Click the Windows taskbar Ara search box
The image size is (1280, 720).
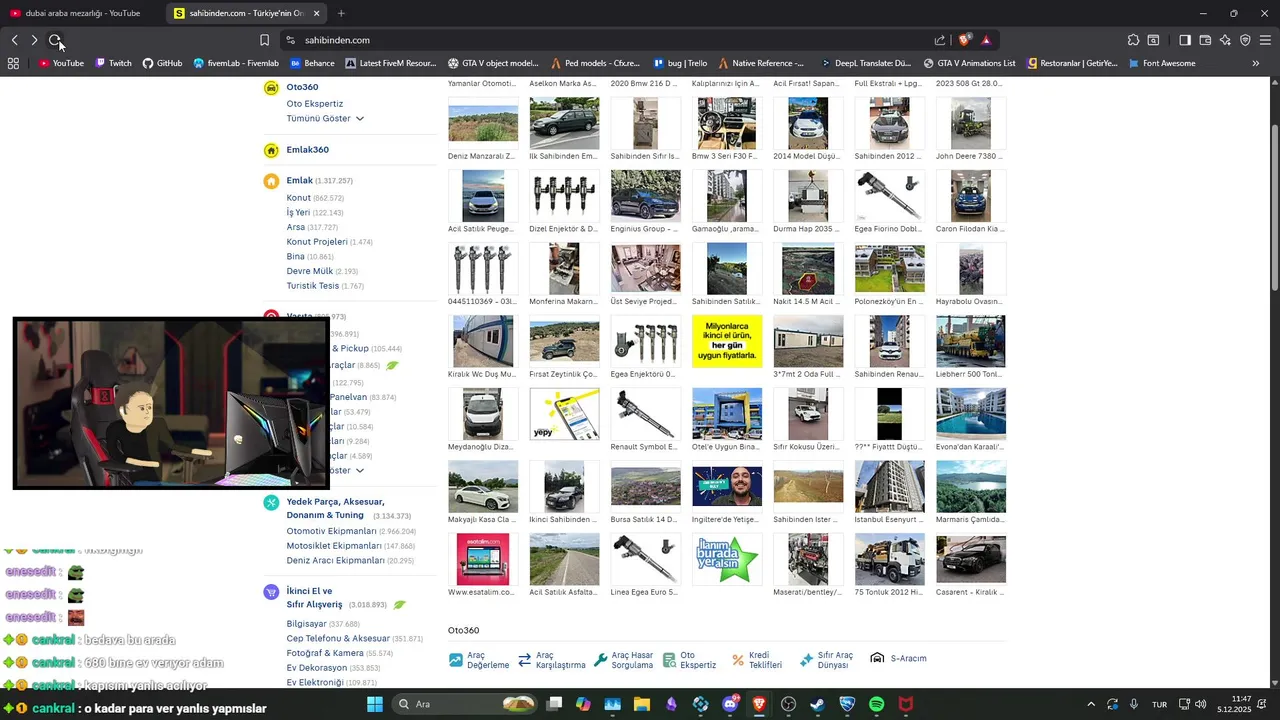465,704
